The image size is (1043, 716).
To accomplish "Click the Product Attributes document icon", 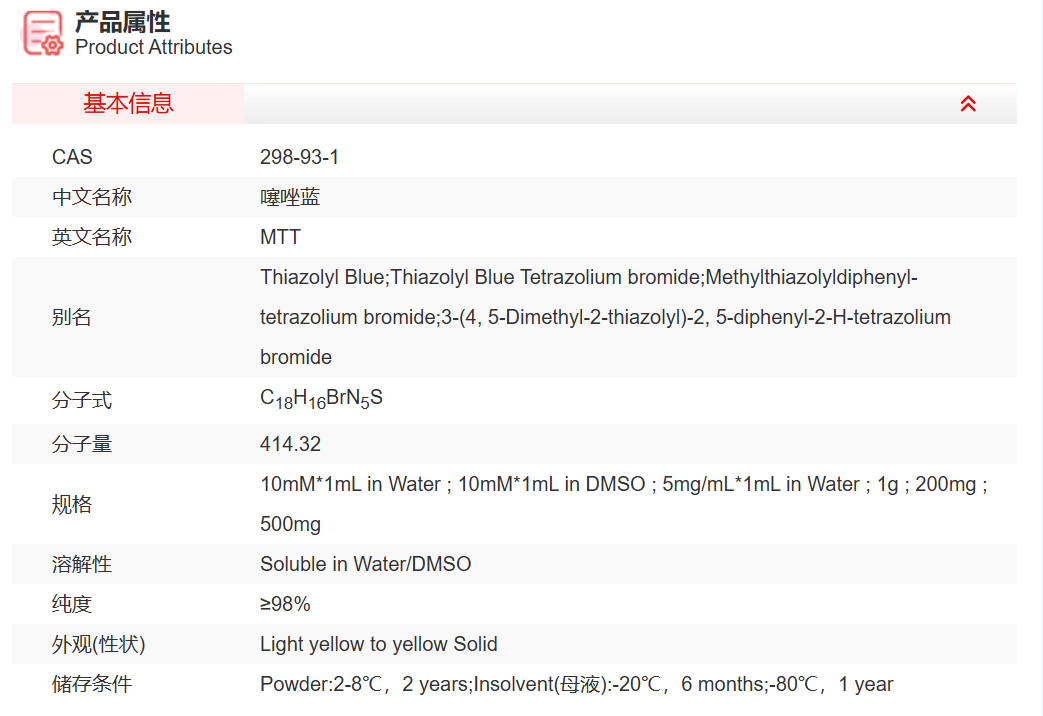I will click(43, 33).
